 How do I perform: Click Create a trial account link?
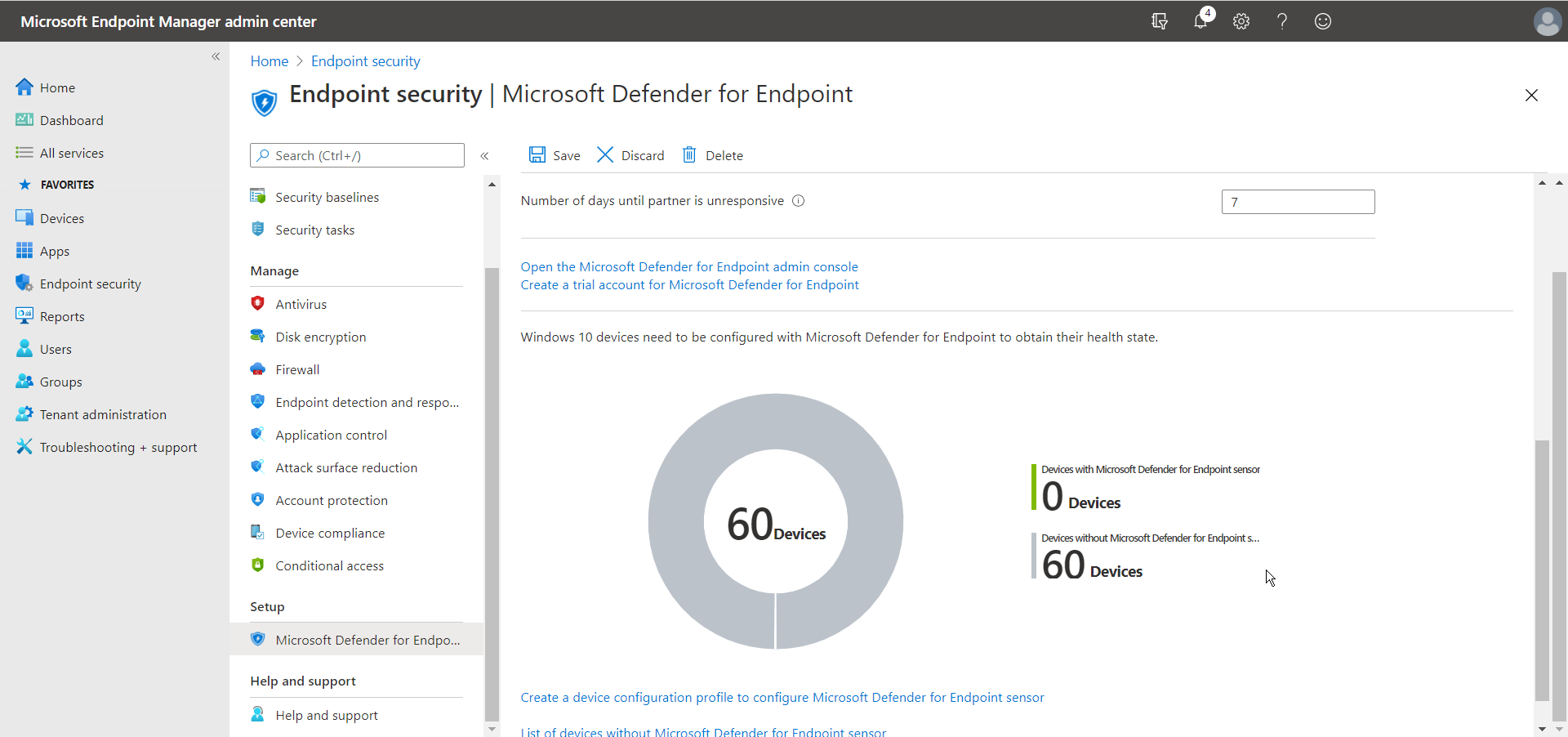click(x=690, y=284)
